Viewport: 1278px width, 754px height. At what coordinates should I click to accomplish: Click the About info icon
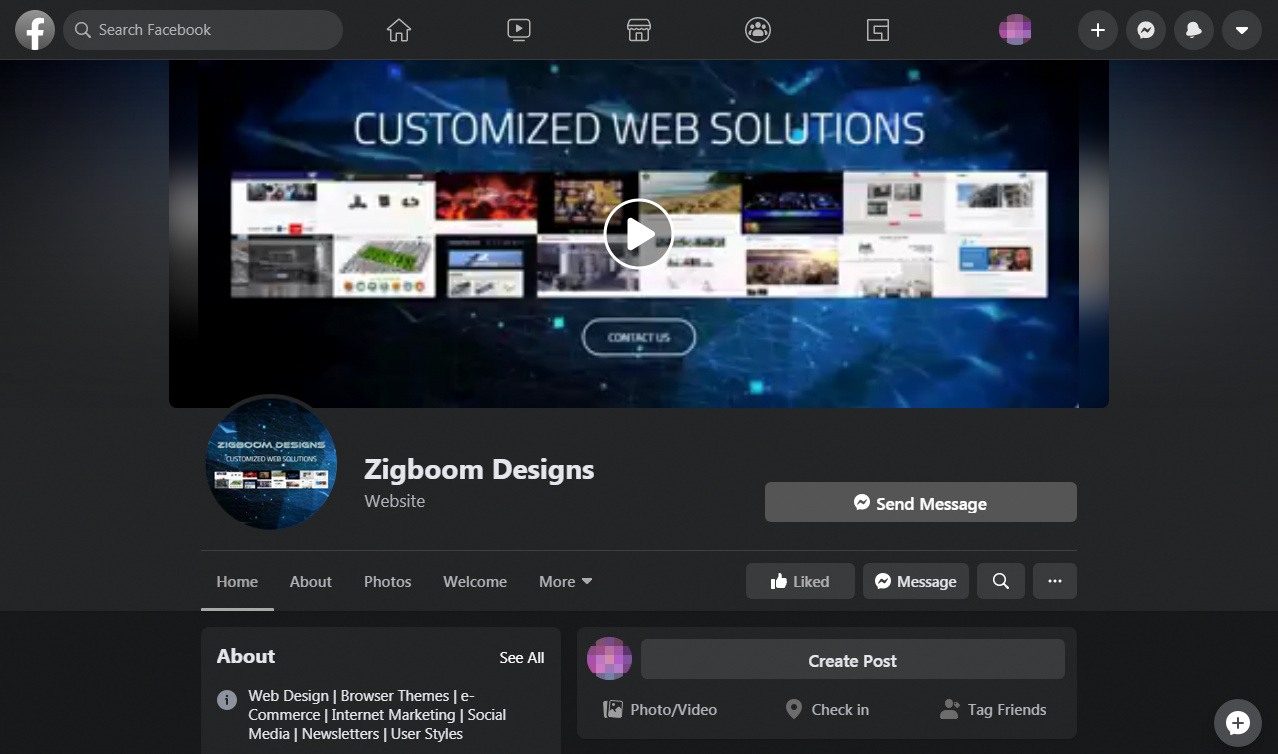[x=227, y=699]
